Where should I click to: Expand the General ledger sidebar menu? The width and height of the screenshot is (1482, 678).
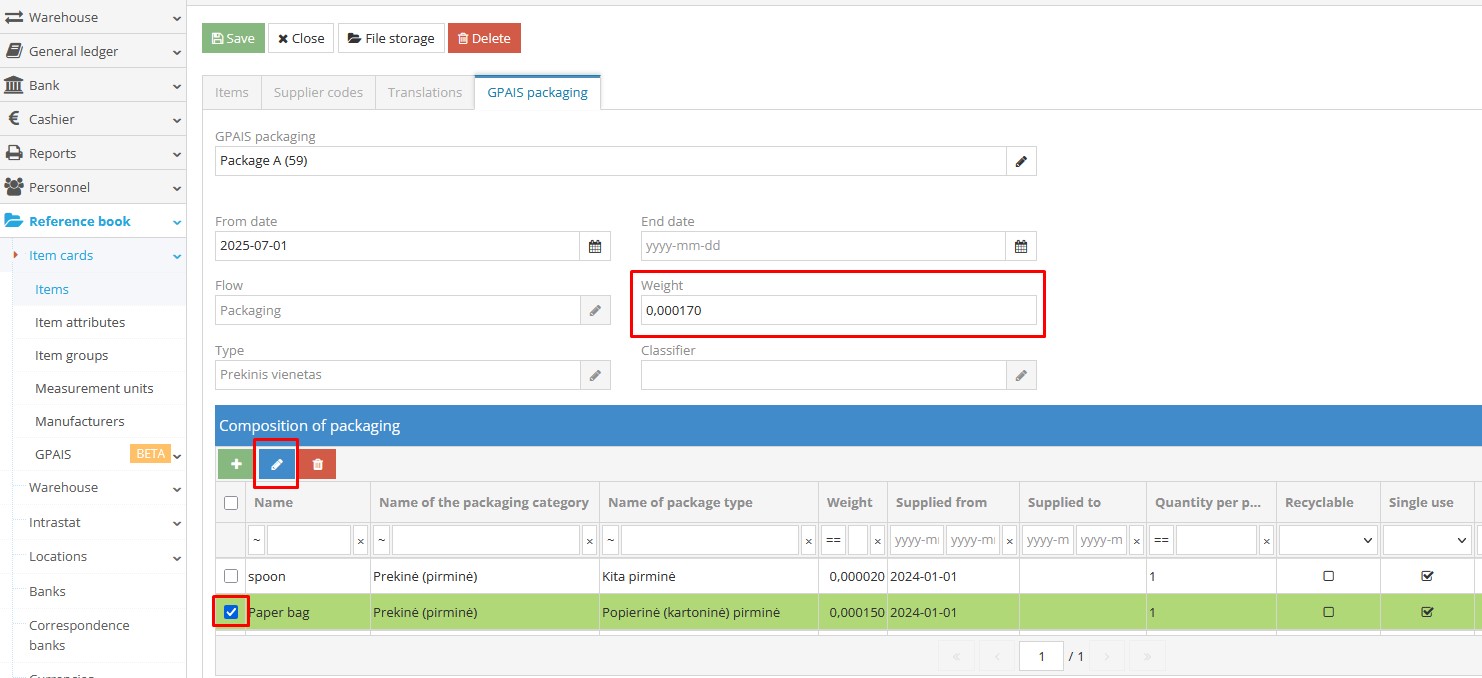point(93,51)
